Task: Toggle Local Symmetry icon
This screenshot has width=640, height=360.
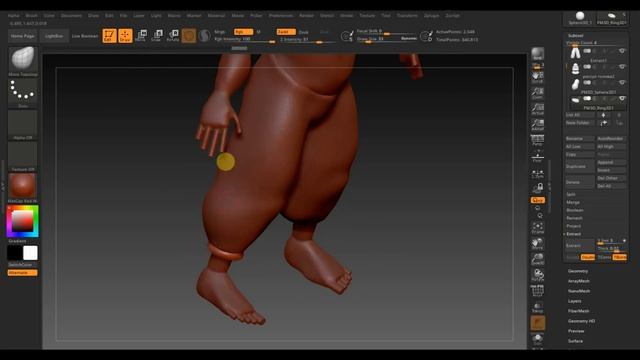Action: (538, 174)
